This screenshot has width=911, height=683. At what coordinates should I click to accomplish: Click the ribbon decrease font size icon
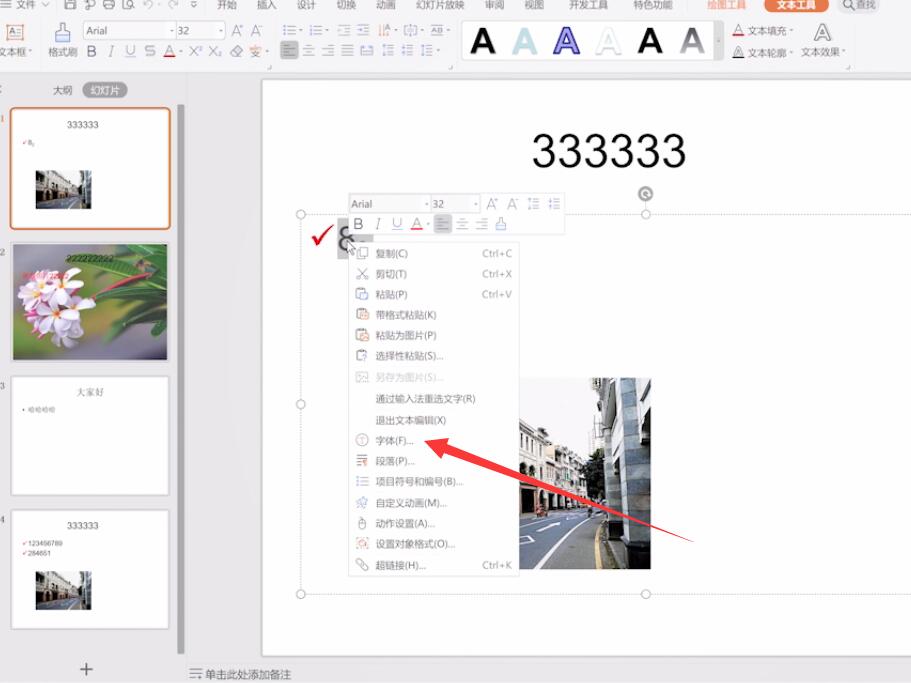click(256, 31)
